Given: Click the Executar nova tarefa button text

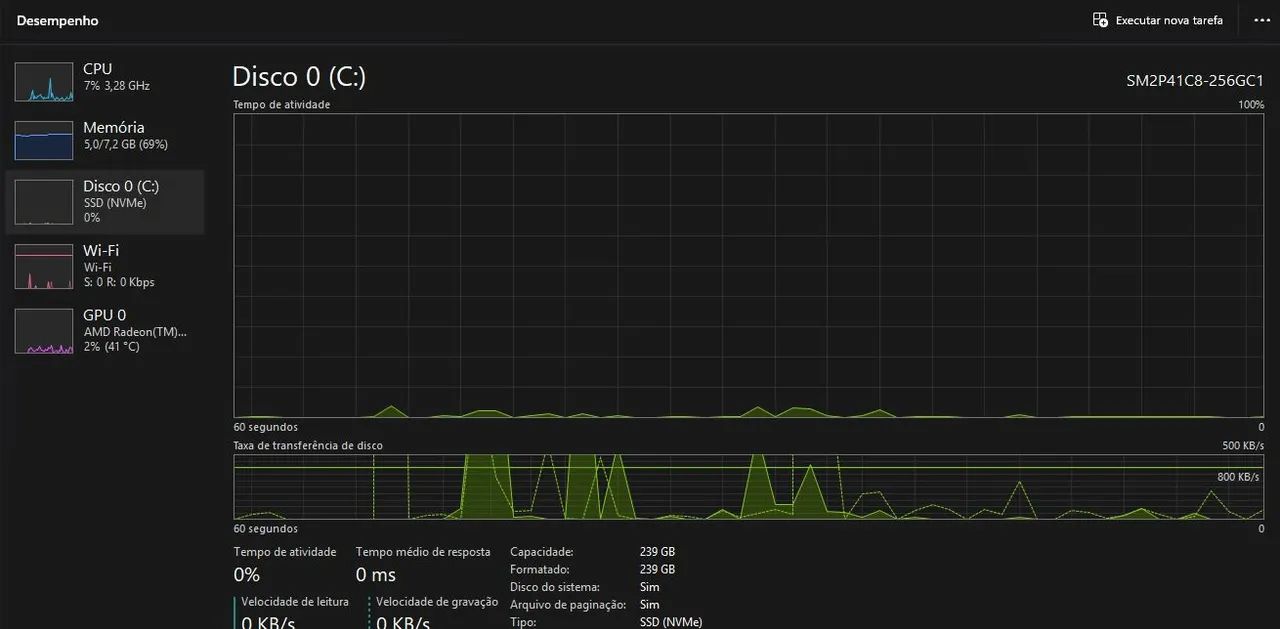Looking at the screenshot, I should (x=1168, y=20).
